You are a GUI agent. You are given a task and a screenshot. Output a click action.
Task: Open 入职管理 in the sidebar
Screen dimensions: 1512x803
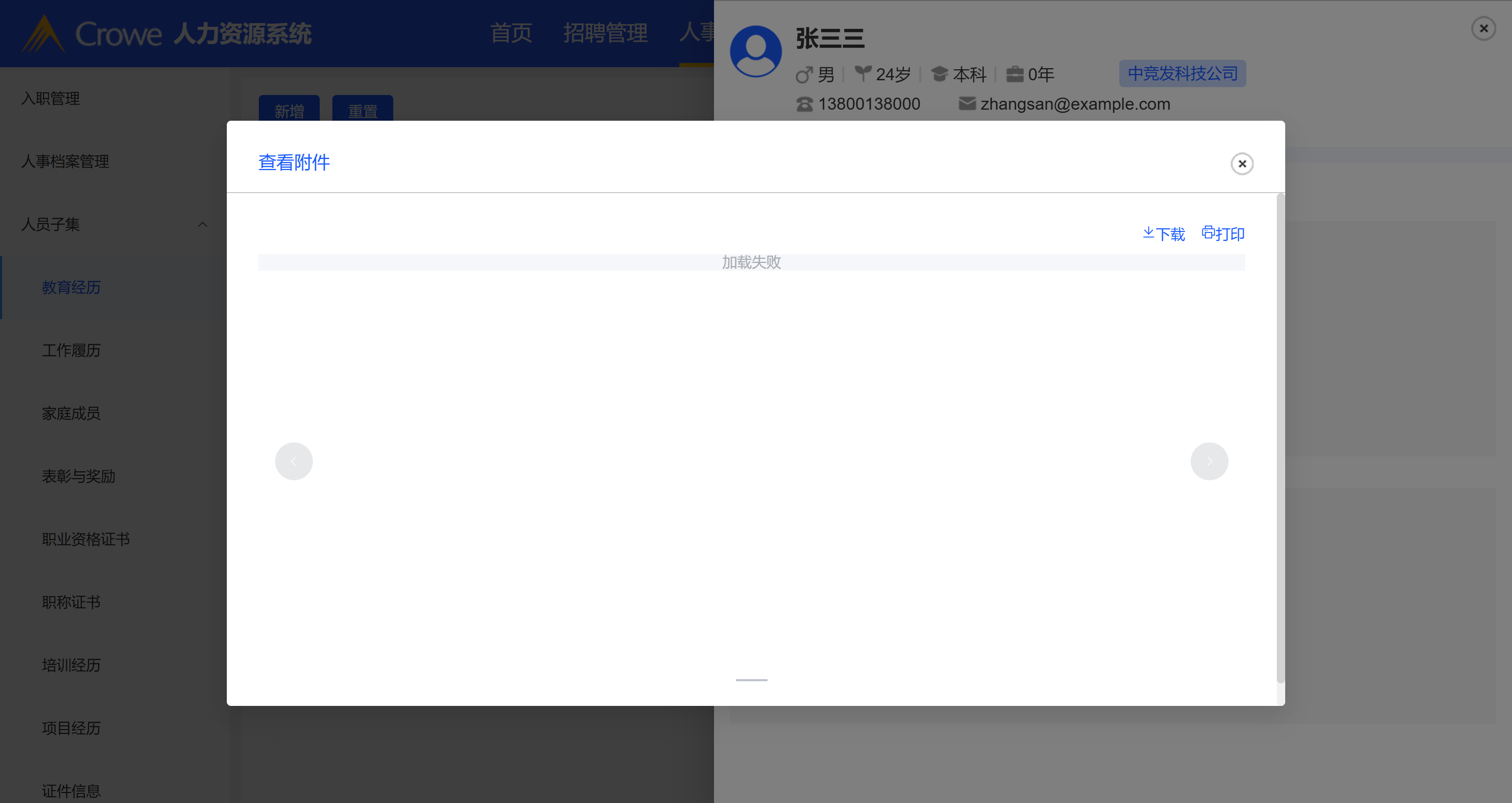point(50,98)
